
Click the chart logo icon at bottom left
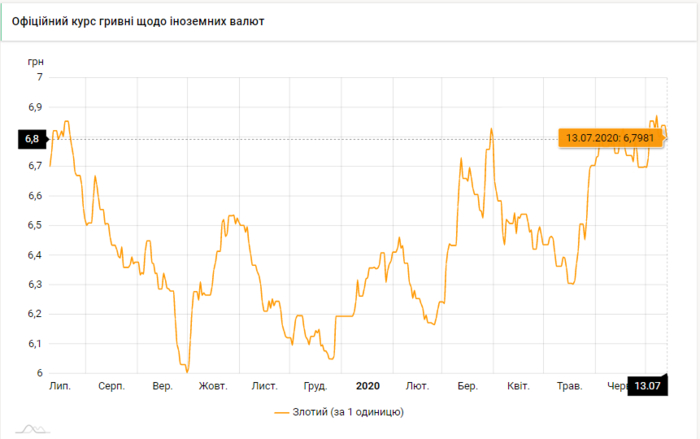[33, 430]
